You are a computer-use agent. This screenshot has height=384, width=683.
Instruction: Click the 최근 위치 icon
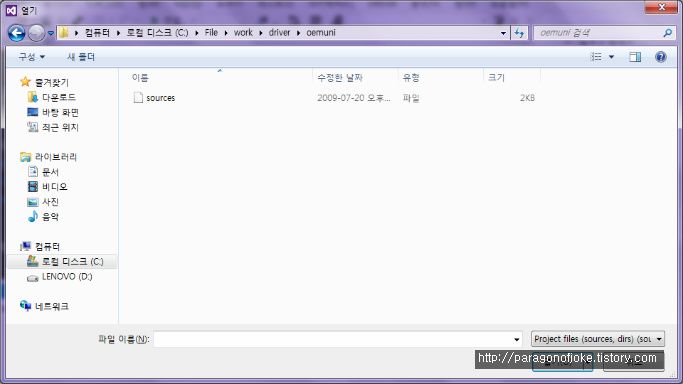(33, 127)
